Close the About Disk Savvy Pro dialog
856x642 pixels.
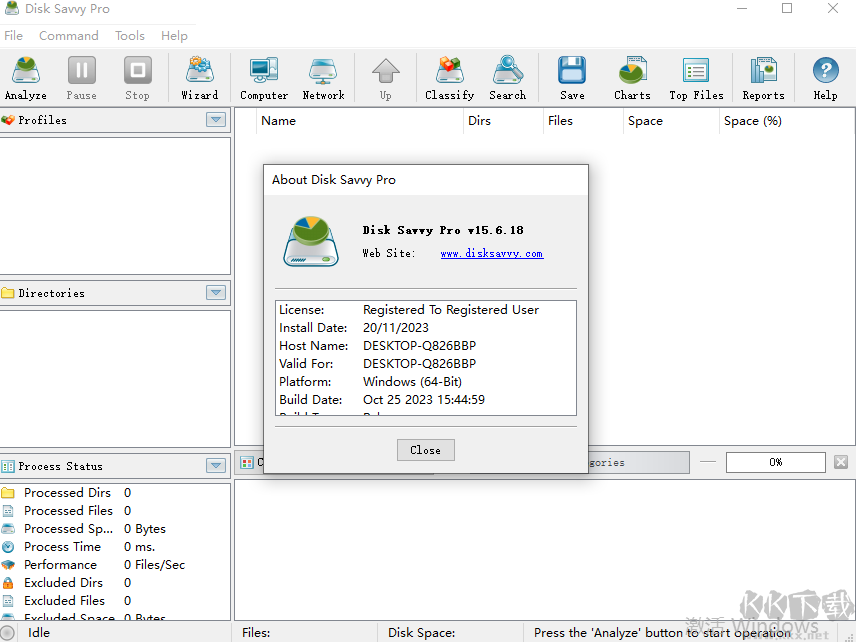click(x=426, y=450)
